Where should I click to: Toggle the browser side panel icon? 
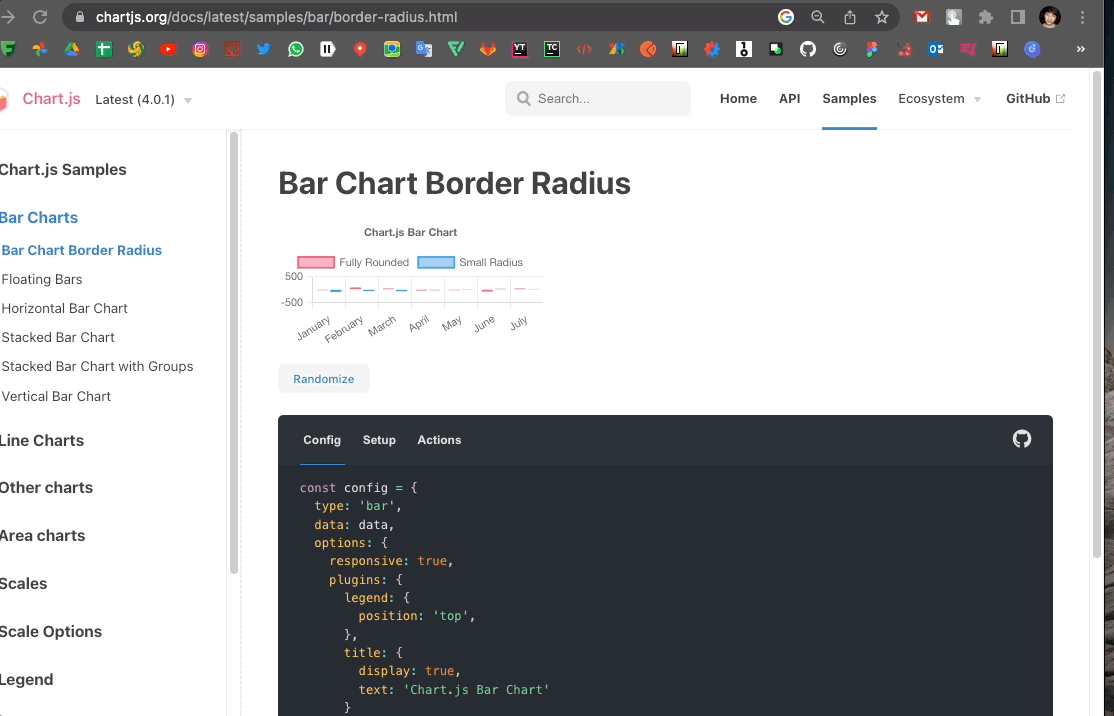click(x=1018, y=17)
